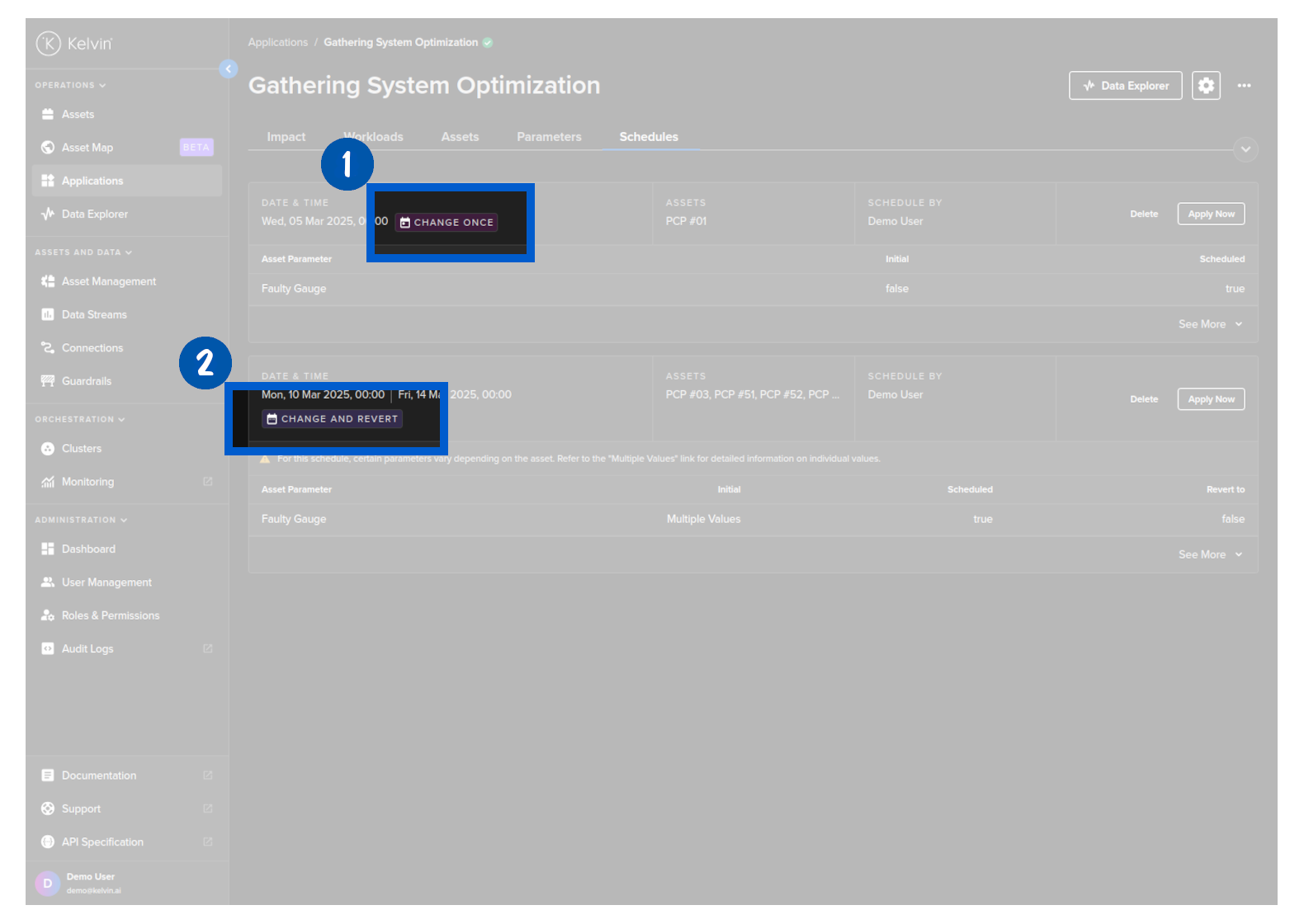The width and height of the screenshot is (1304, 924).
Task: Open Guardrails from sidebar
Action: (x=86, y=381)
